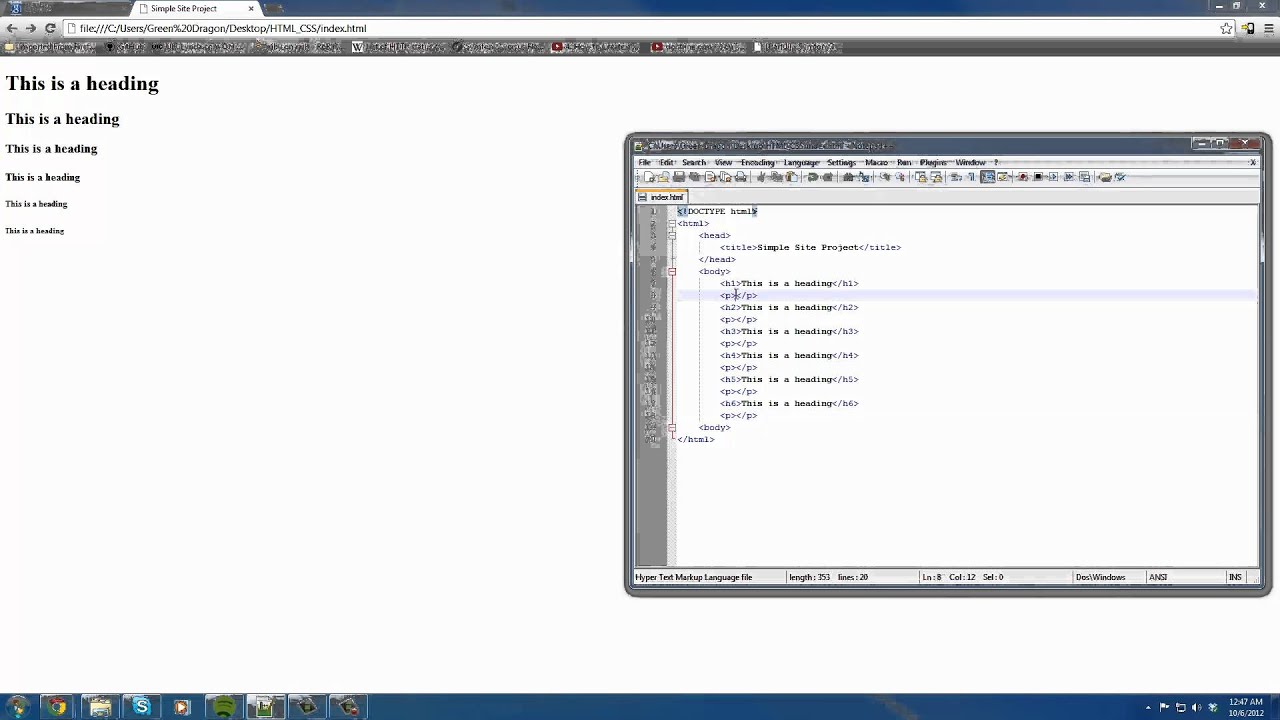Click the Chrome back arrow button

tap(12, 28)
